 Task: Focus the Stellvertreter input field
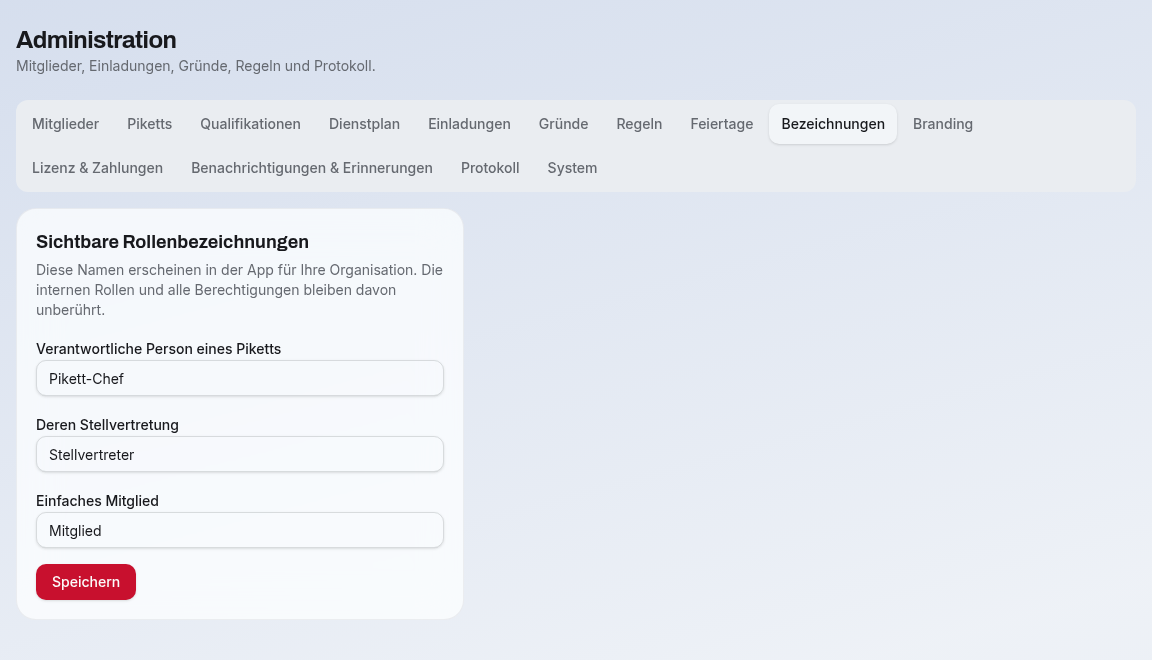click(240, 454)
